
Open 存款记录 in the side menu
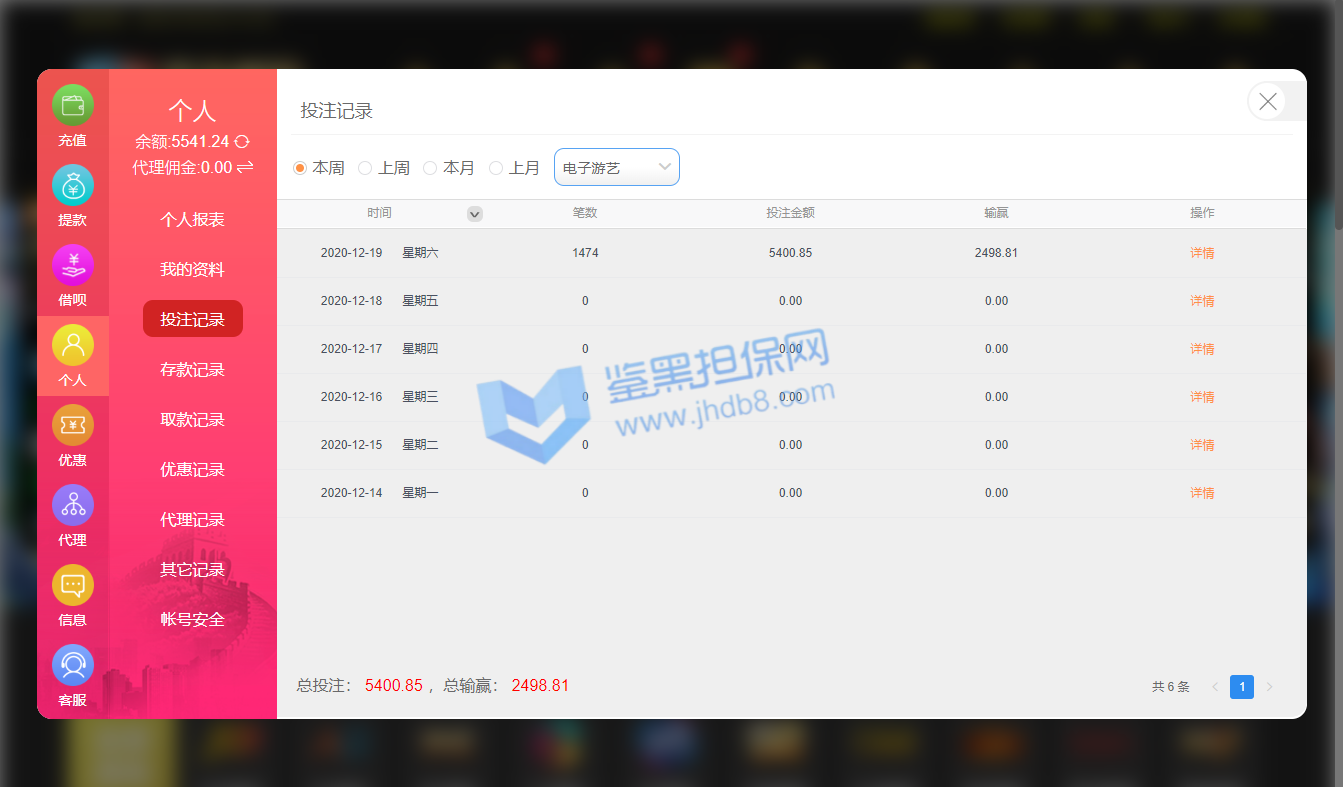pyautogui.click(x=192, y=370)
